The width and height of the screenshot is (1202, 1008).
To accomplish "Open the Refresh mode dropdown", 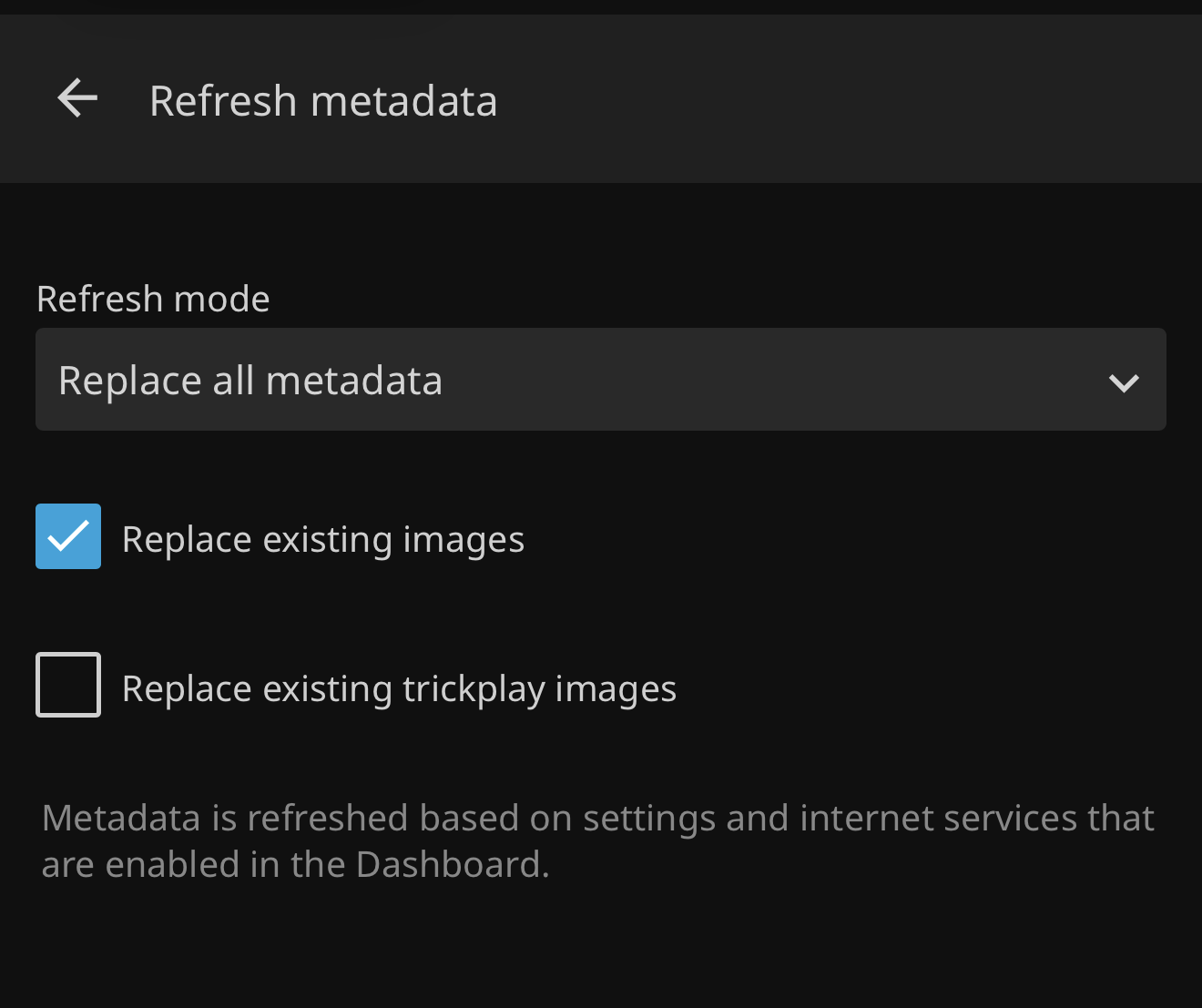I will [x=600, y=380].
